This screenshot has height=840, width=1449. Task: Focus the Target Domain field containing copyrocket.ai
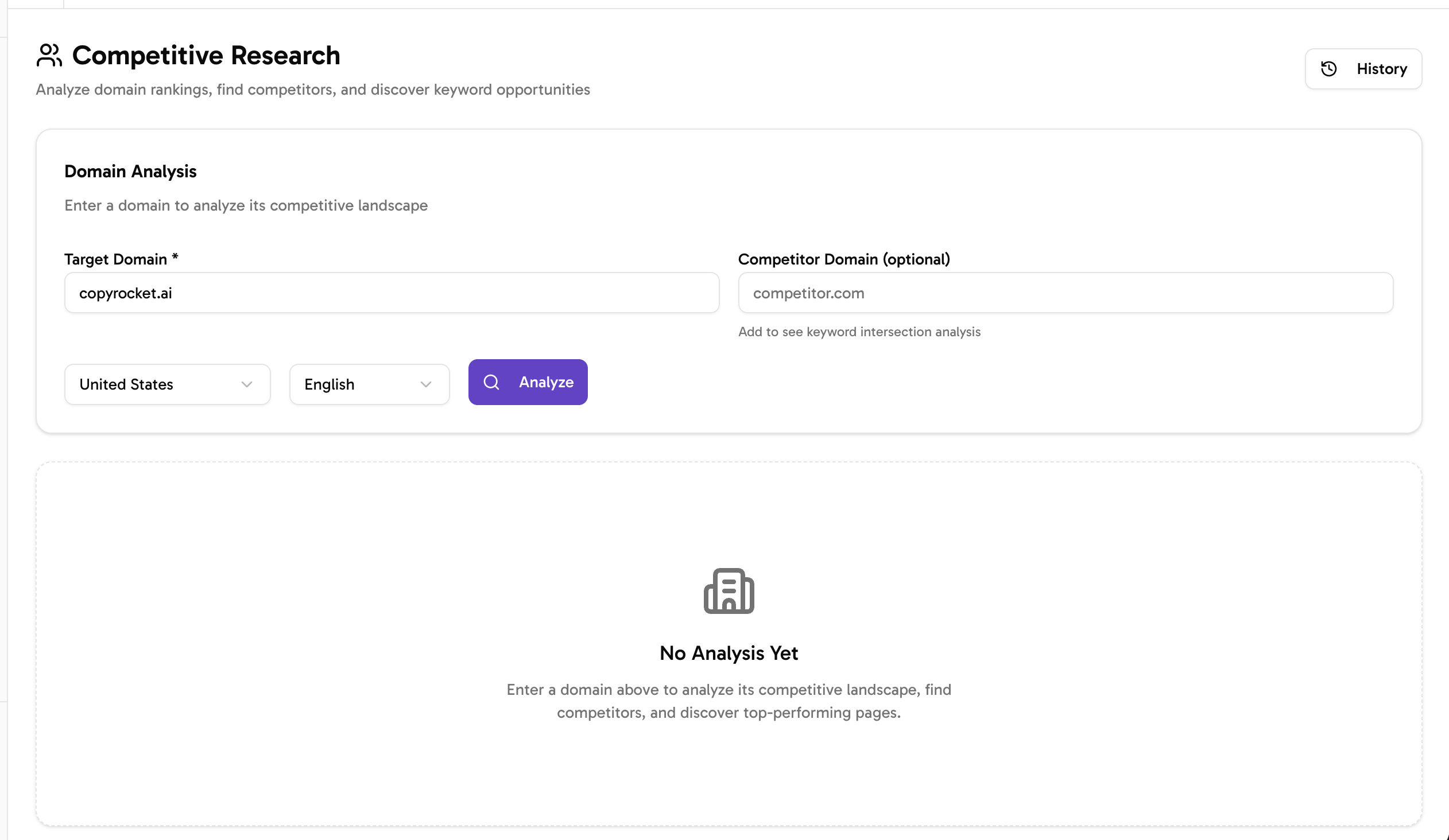pos(391,293)
